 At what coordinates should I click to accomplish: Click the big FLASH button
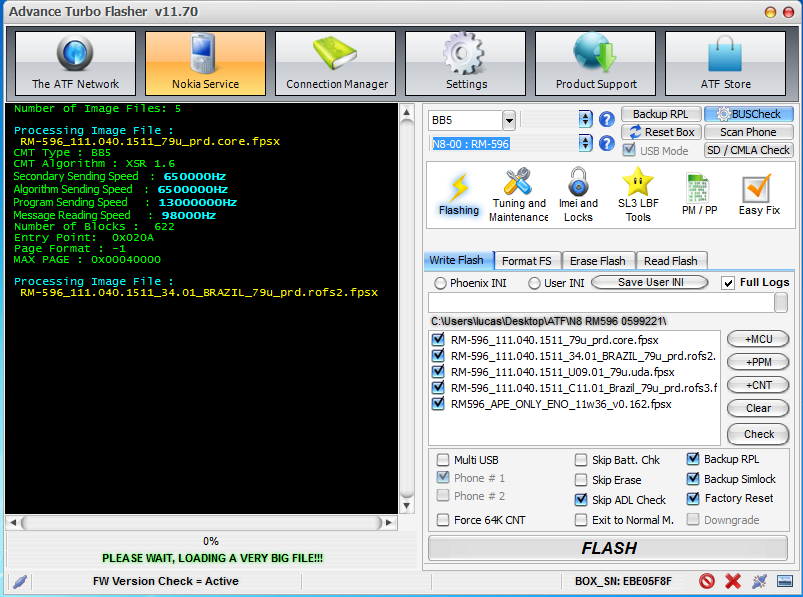click(x=608, y=548)
